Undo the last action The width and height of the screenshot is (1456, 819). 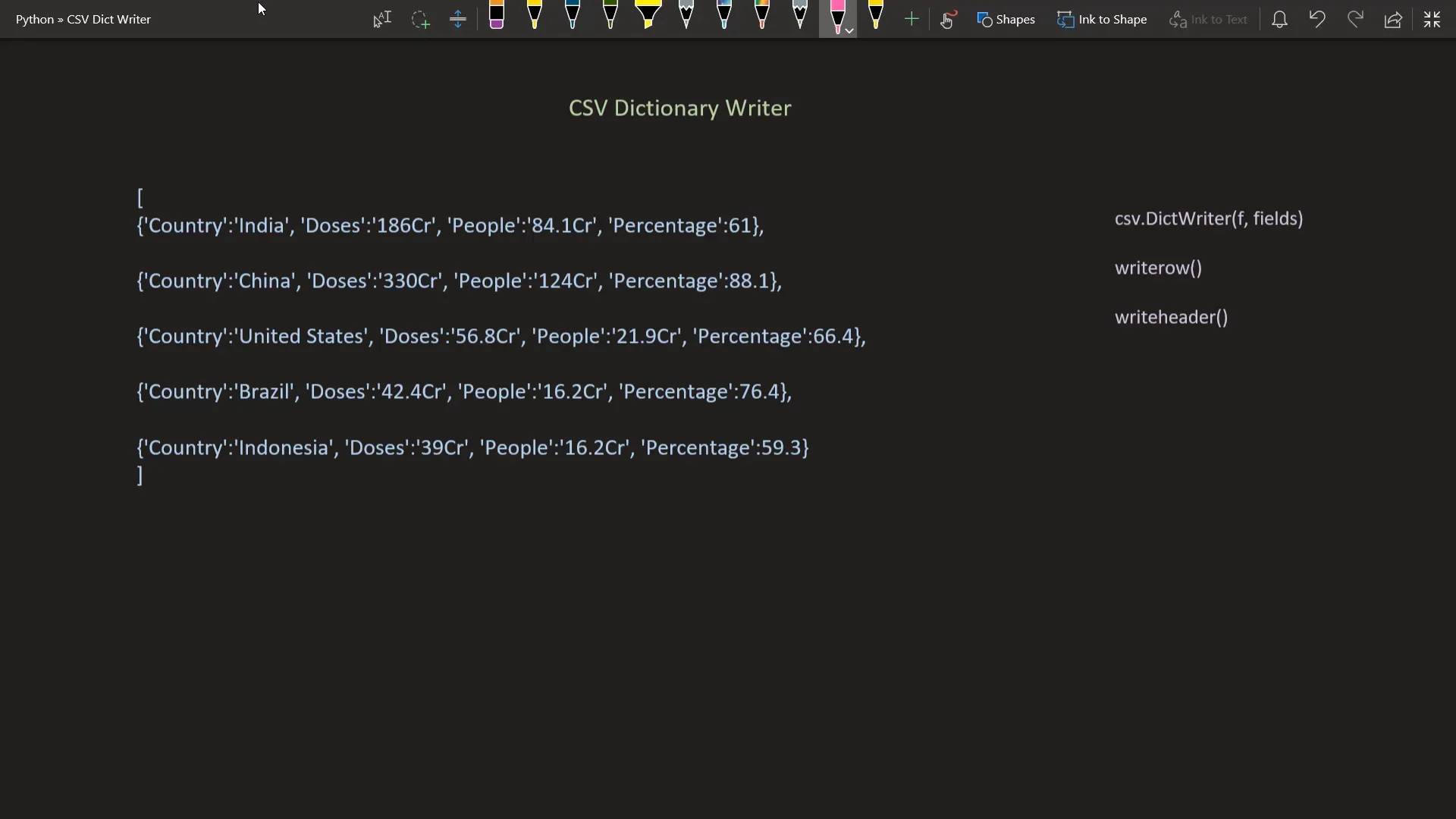tap(1317, 19)
